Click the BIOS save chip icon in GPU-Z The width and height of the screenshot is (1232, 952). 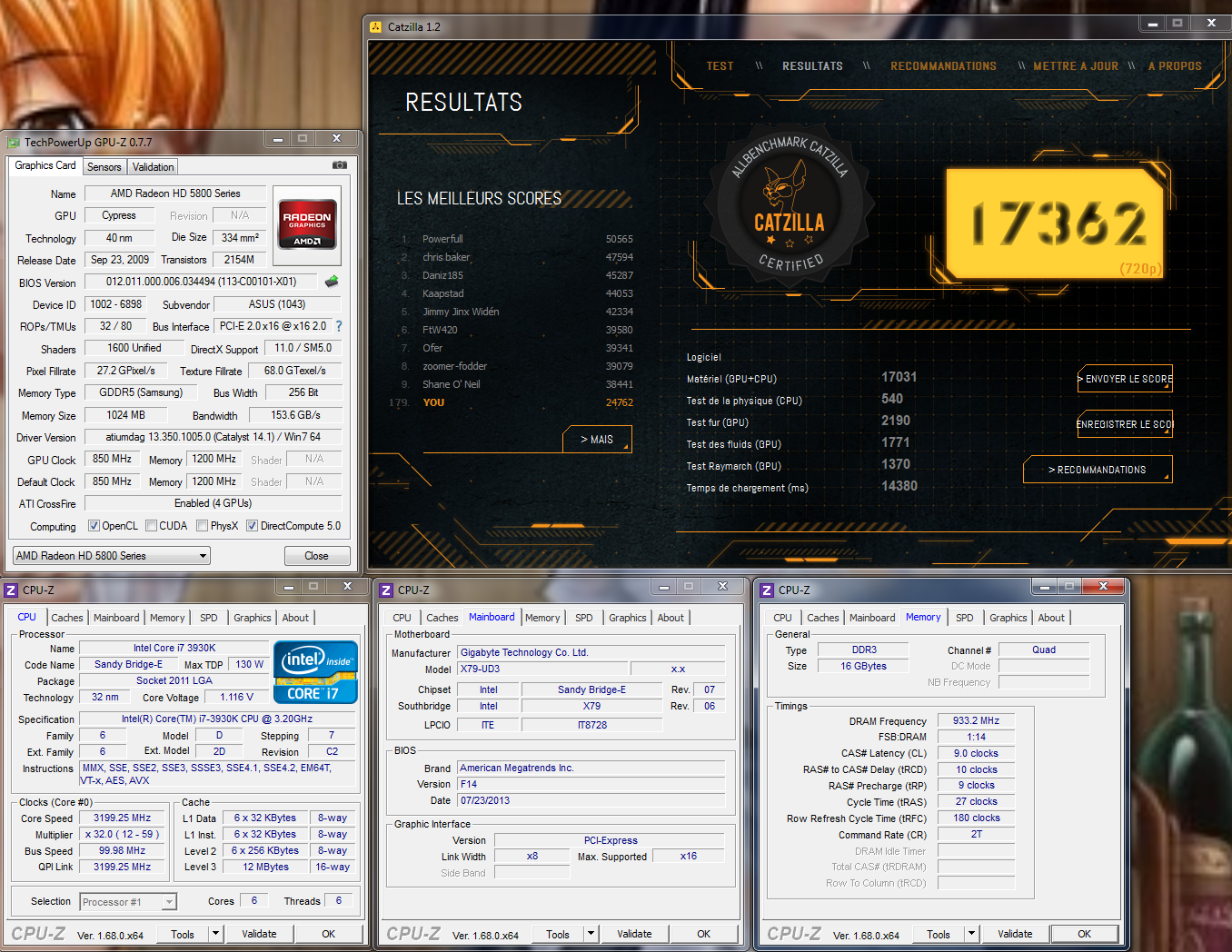click(332, 282)
